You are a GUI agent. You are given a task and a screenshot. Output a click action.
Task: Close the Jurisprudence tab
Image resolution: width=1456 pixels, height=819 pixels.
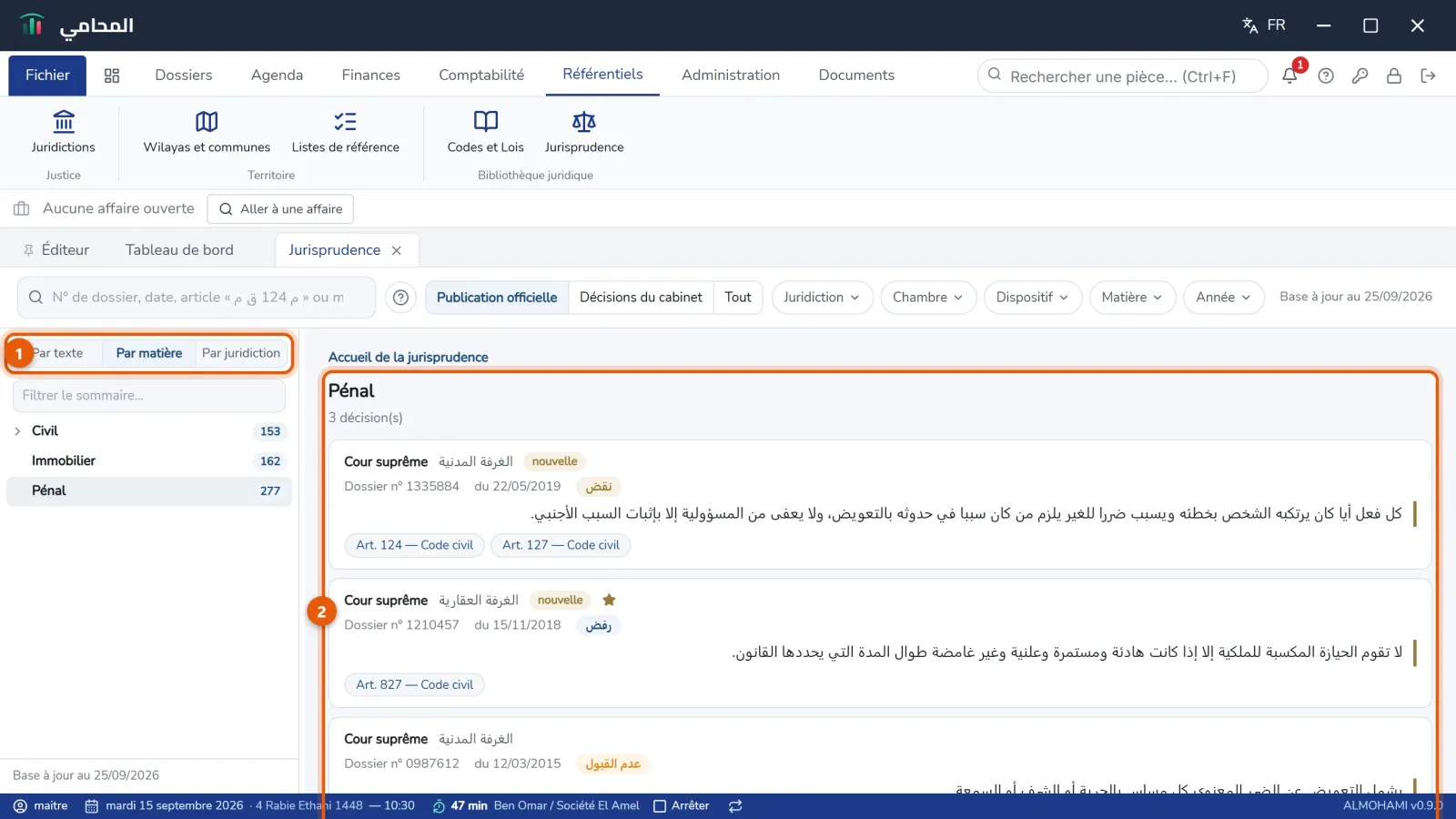tap(397, 250)
